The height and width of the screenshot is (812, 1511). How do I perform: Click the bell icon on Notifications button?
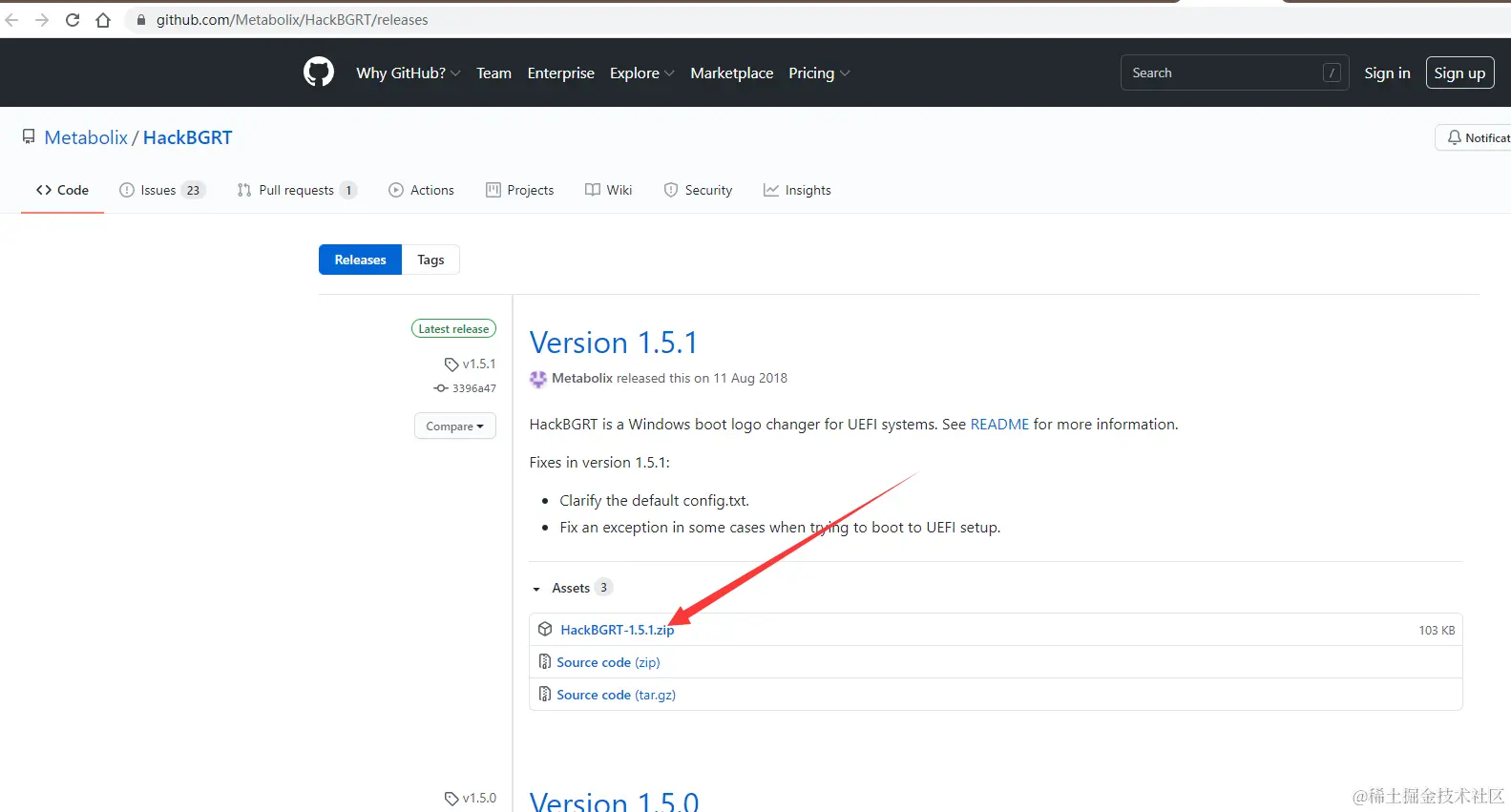[x=1454, y=137]
